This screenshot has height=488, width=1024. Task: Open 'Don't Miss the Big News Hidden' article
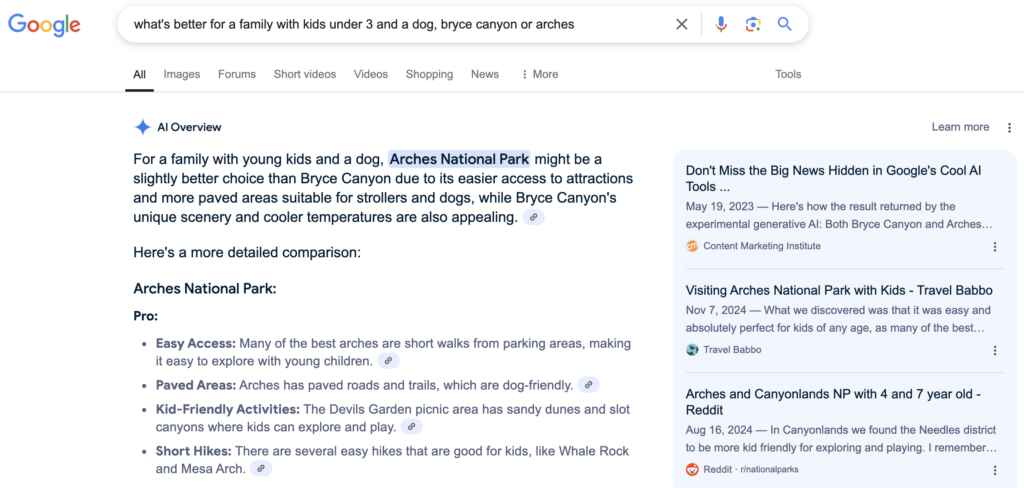[833, 179]
